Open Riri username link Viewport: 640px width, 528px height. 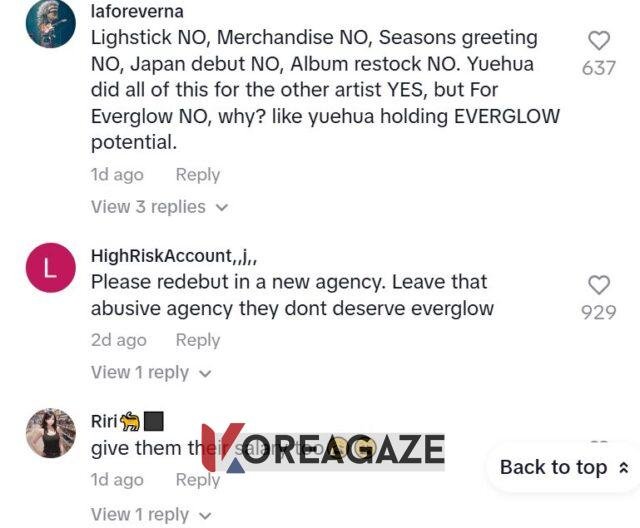coord(104,422)
